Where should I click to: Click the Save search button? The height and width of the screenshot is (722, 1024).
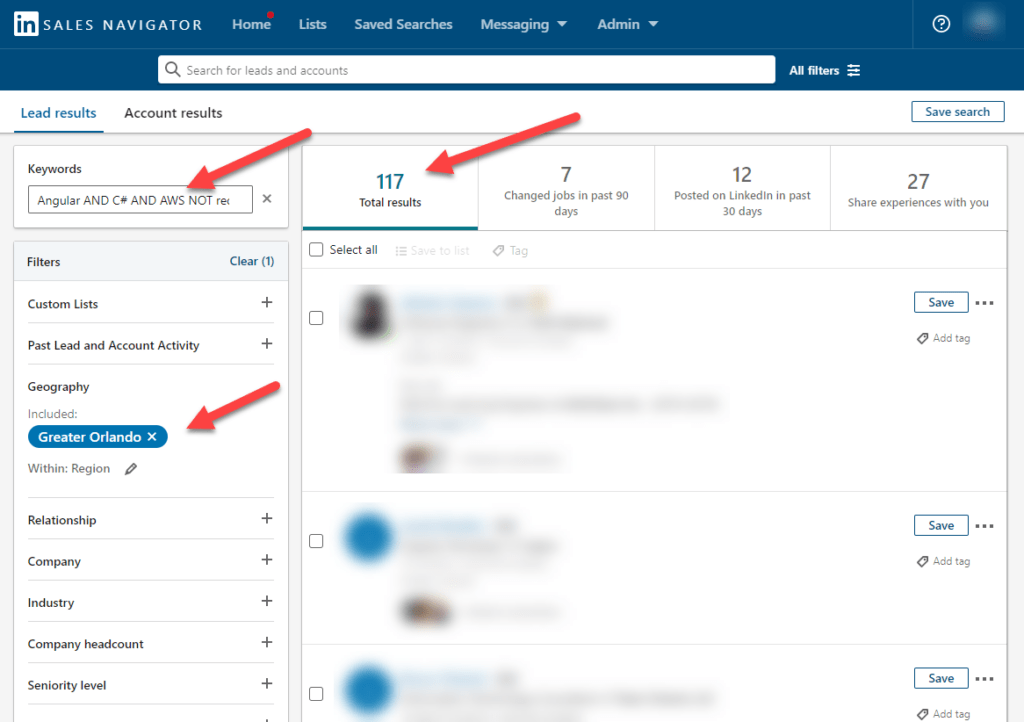[x=957, y=112]
